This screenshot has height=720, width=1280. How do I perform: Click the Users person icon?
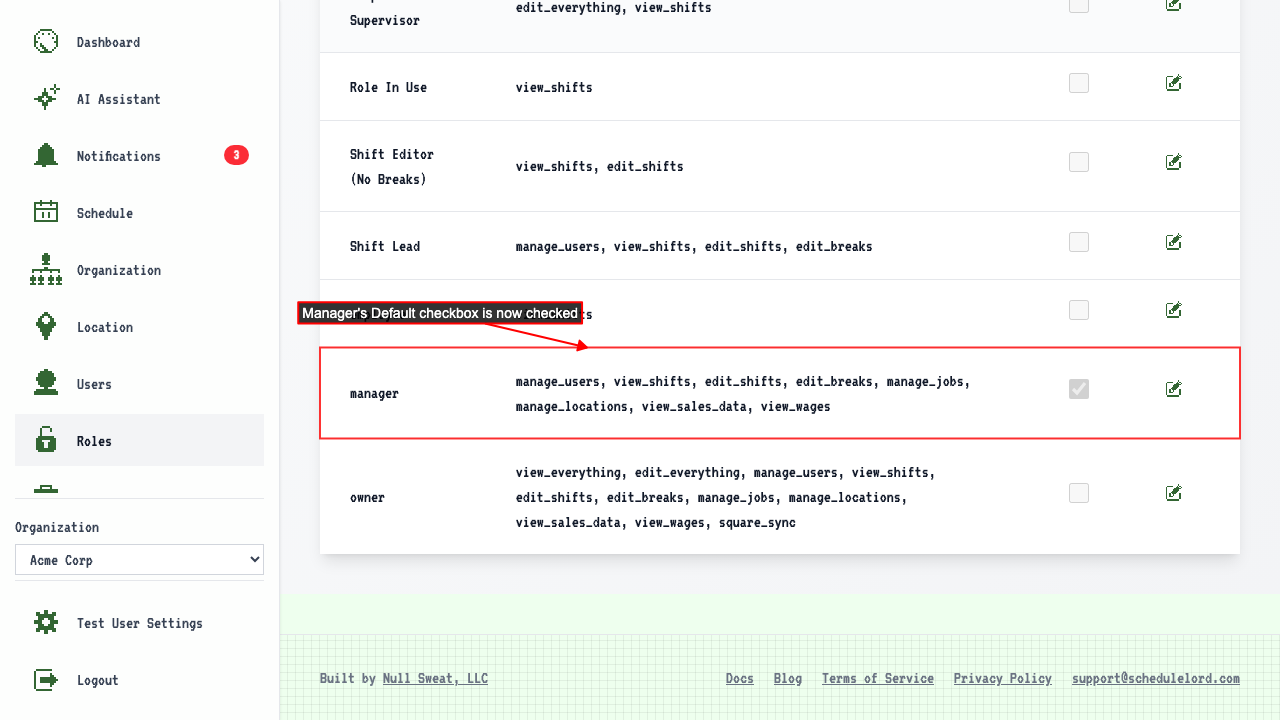pyautogui.click(x=46, y=384)
